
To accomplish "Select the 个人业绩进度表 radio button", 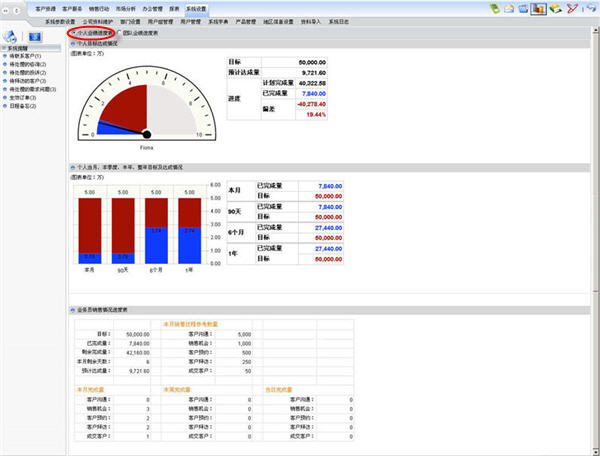I will click(74, 33).
